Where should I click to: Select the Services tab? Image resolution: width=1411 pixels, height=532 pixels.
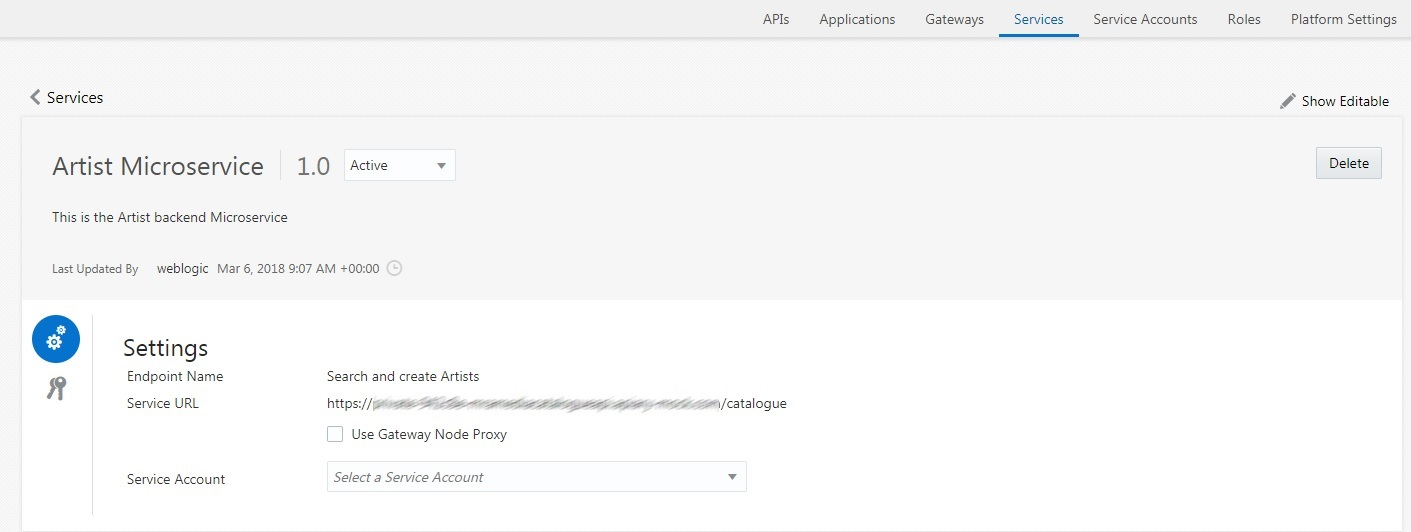pyautogui.click(x=1038, y=19)
